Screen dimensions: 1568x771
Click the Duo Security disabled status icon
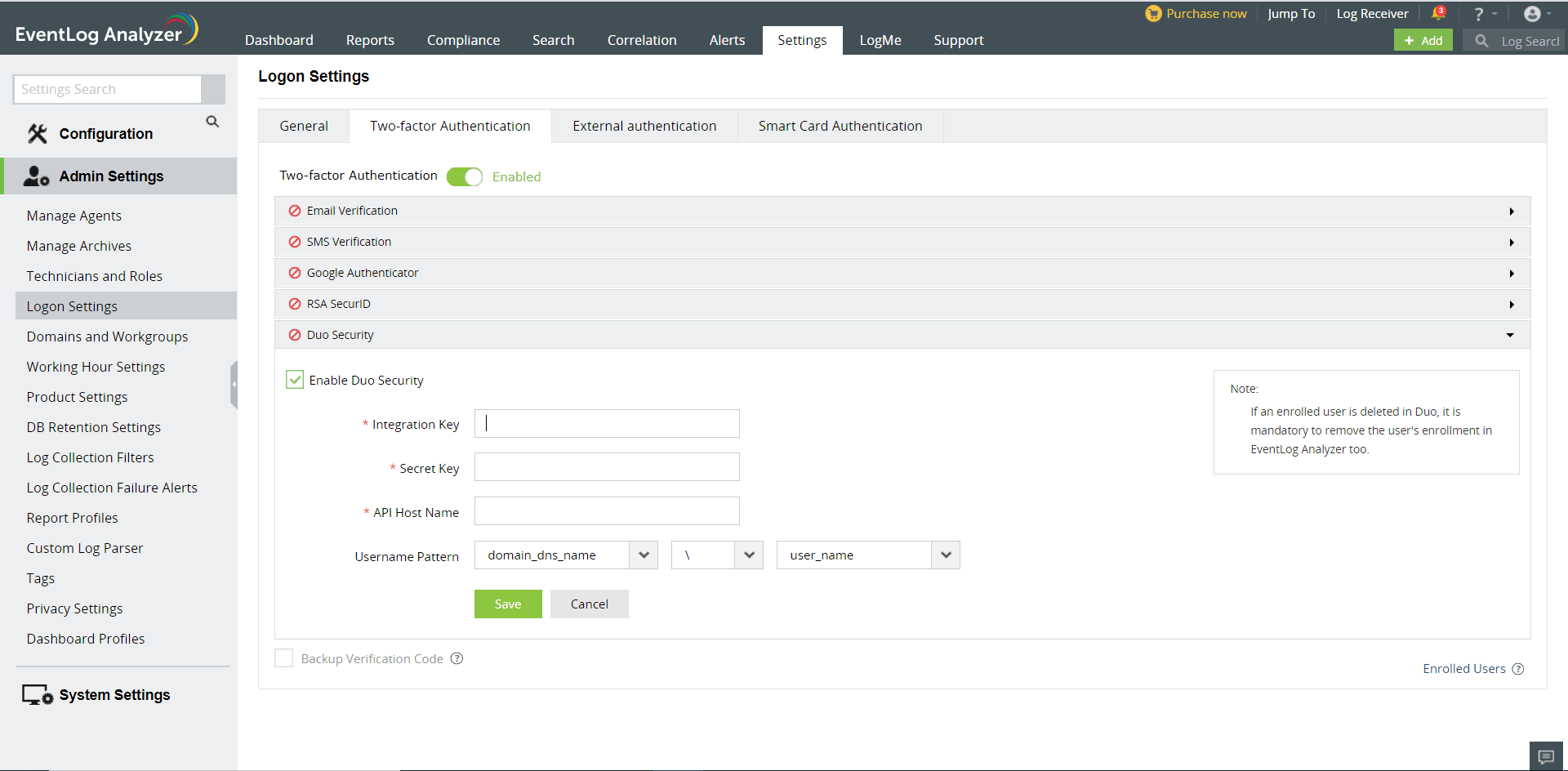[x=295, y=335]
